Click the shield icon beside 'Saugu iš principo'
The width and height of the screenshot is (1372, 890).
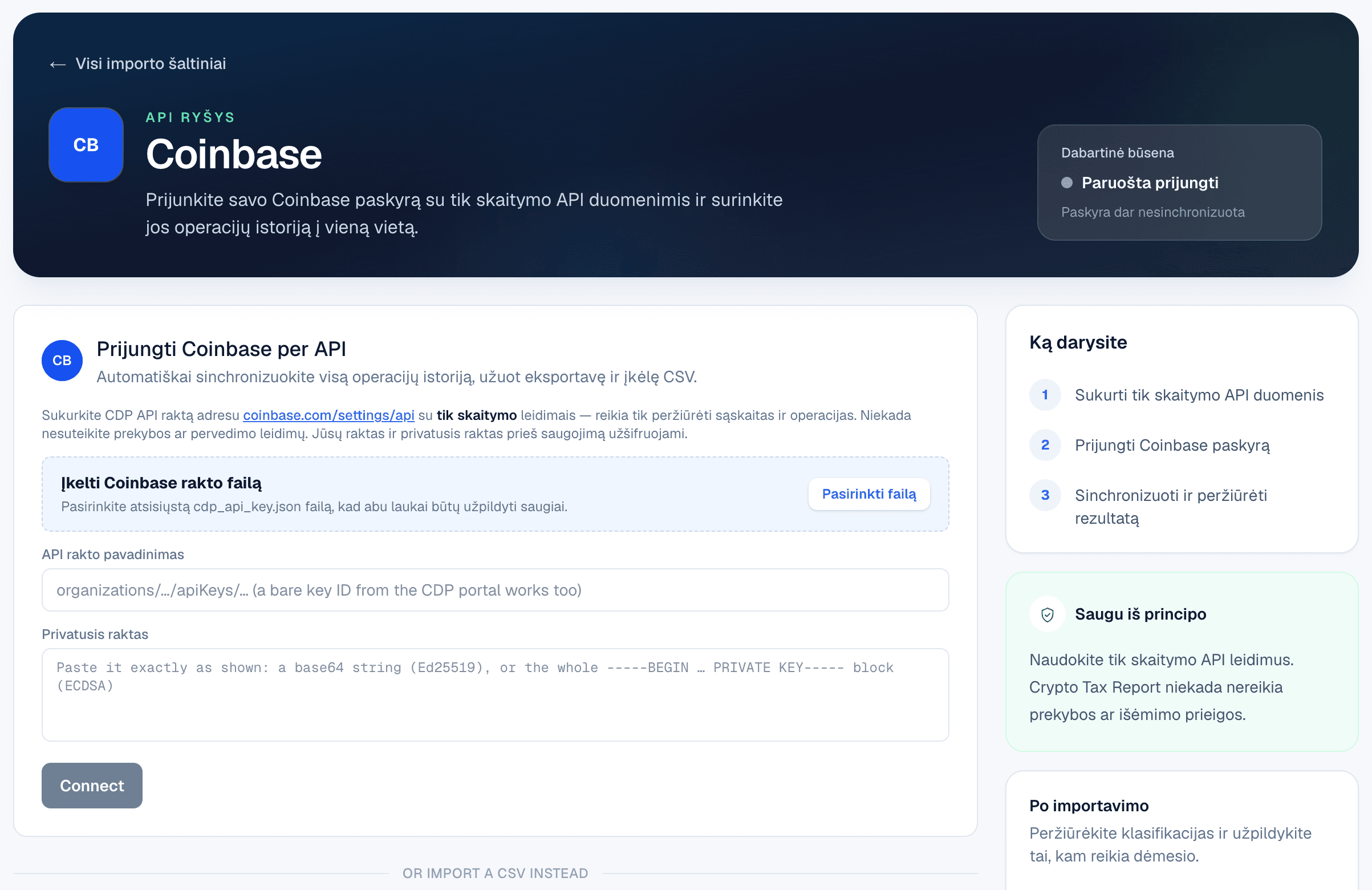(x=1048, y=614)
